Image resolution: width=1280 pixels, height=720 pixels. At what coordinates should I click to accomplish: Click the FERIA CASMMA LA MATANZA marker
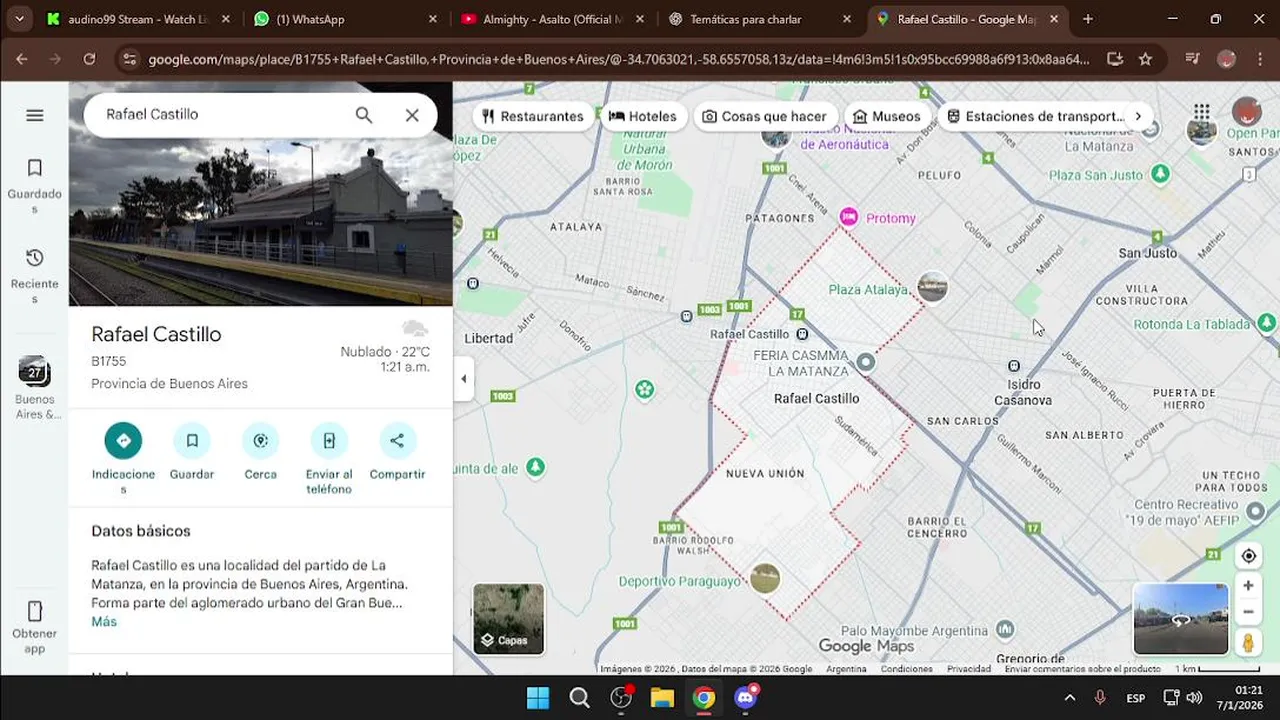(x=866, y=362)
